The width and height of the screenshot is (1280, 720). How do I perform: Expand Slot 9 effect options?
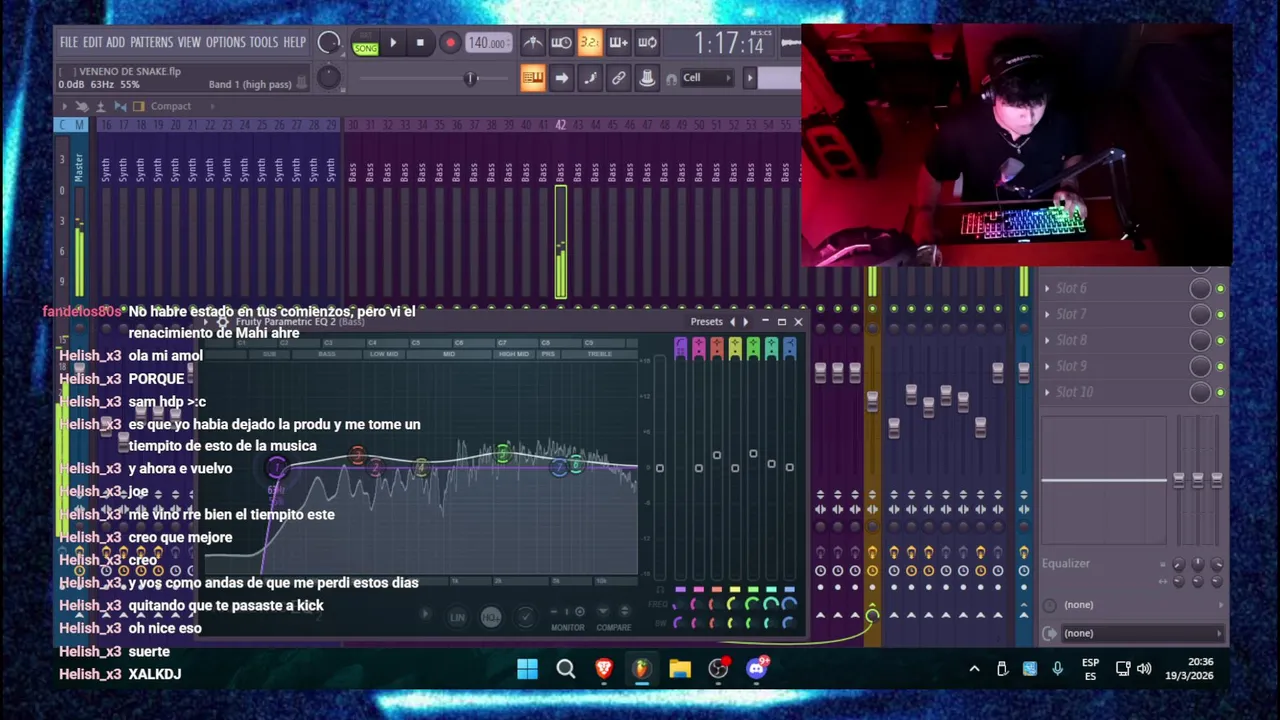coord(1047,366)
